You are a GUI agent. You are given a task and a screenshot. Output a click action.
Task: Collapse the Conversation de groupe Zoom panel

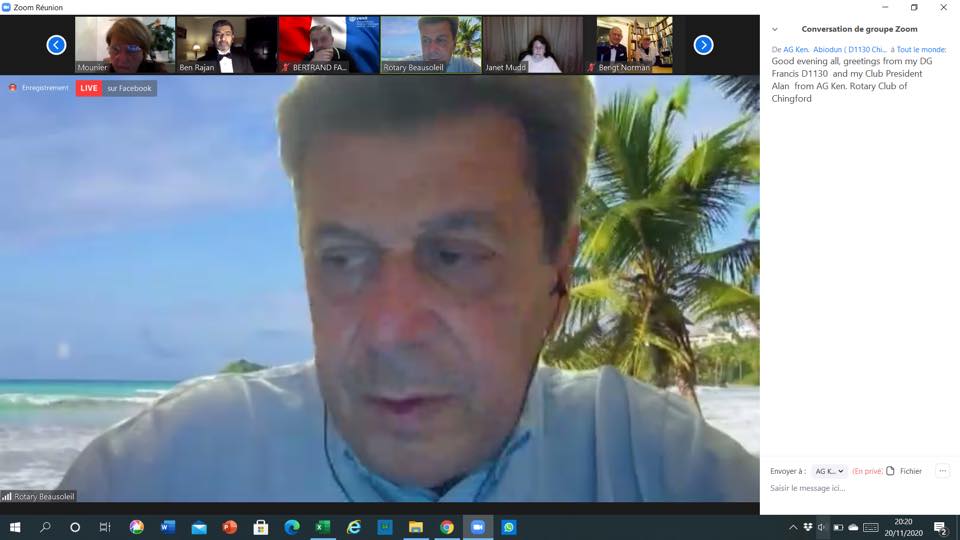pyautogui.click(x=775, y=29)
